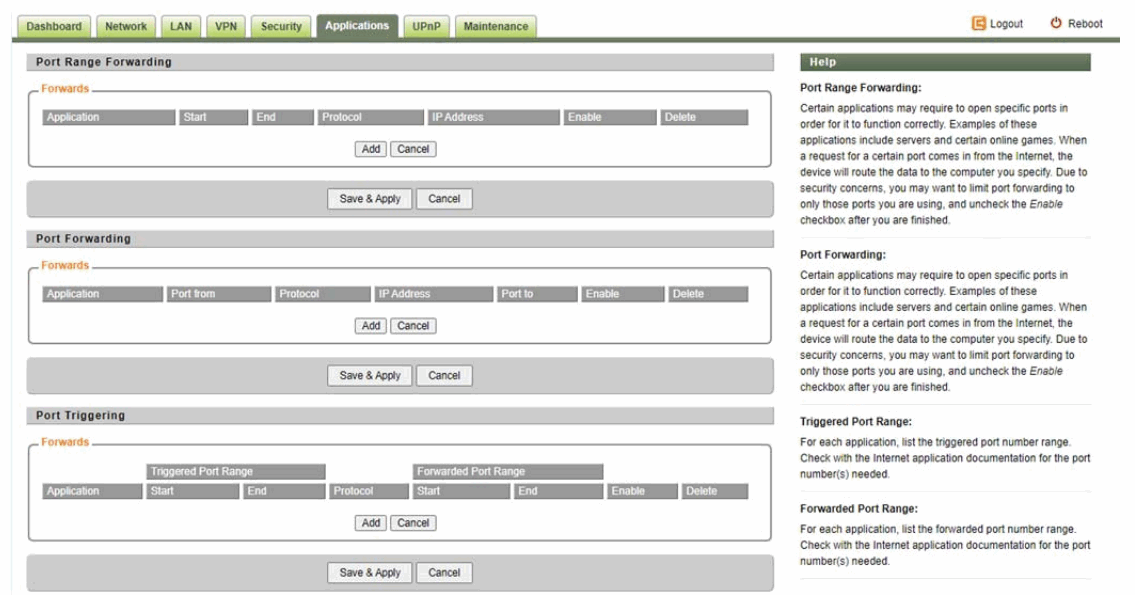Save & Apply Port Triggering settings
Viewport: 1135px width, 595px height.
[370, 573]
